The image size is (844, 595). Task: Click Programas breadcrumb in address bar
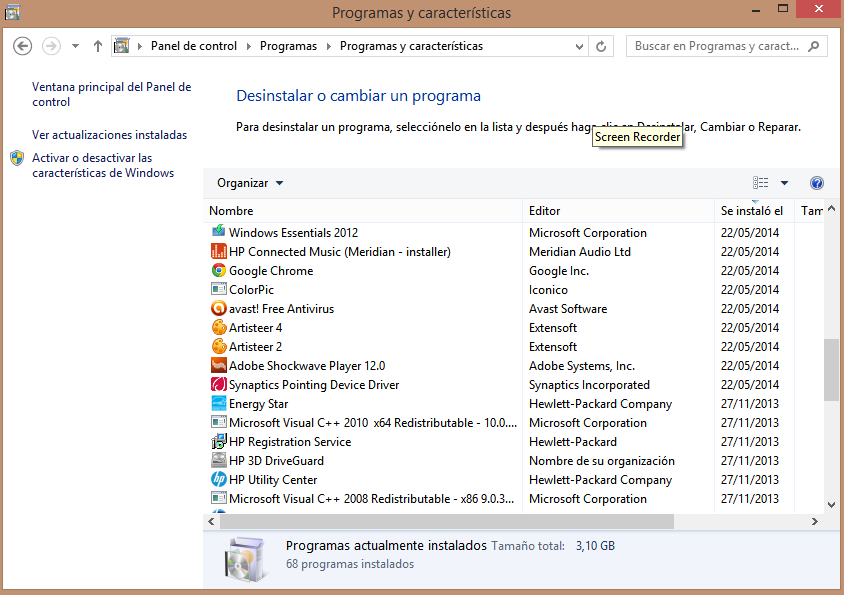coord(289,46)
